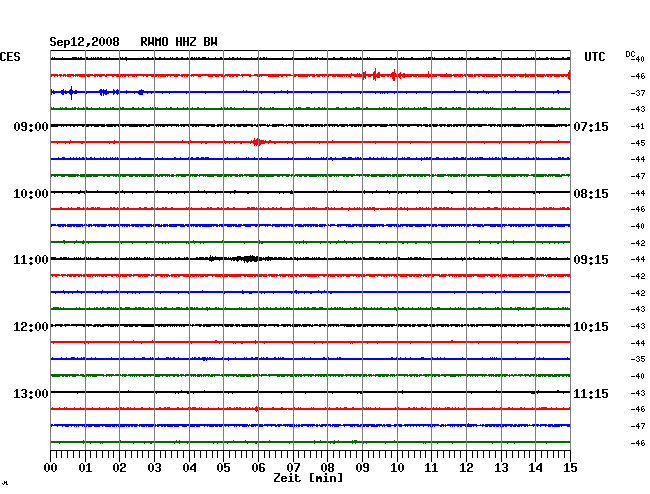Click the red seismic burst below the 09:00 trace

(x=258, y=142)
